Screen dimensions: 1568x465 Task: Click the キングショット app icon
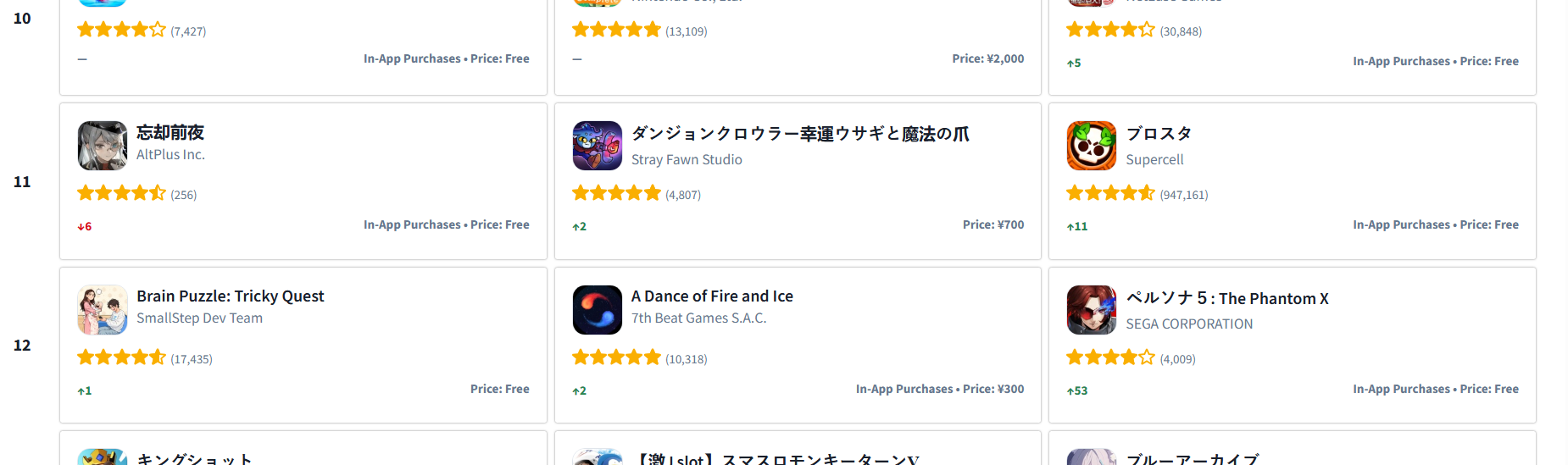point(102,457)
